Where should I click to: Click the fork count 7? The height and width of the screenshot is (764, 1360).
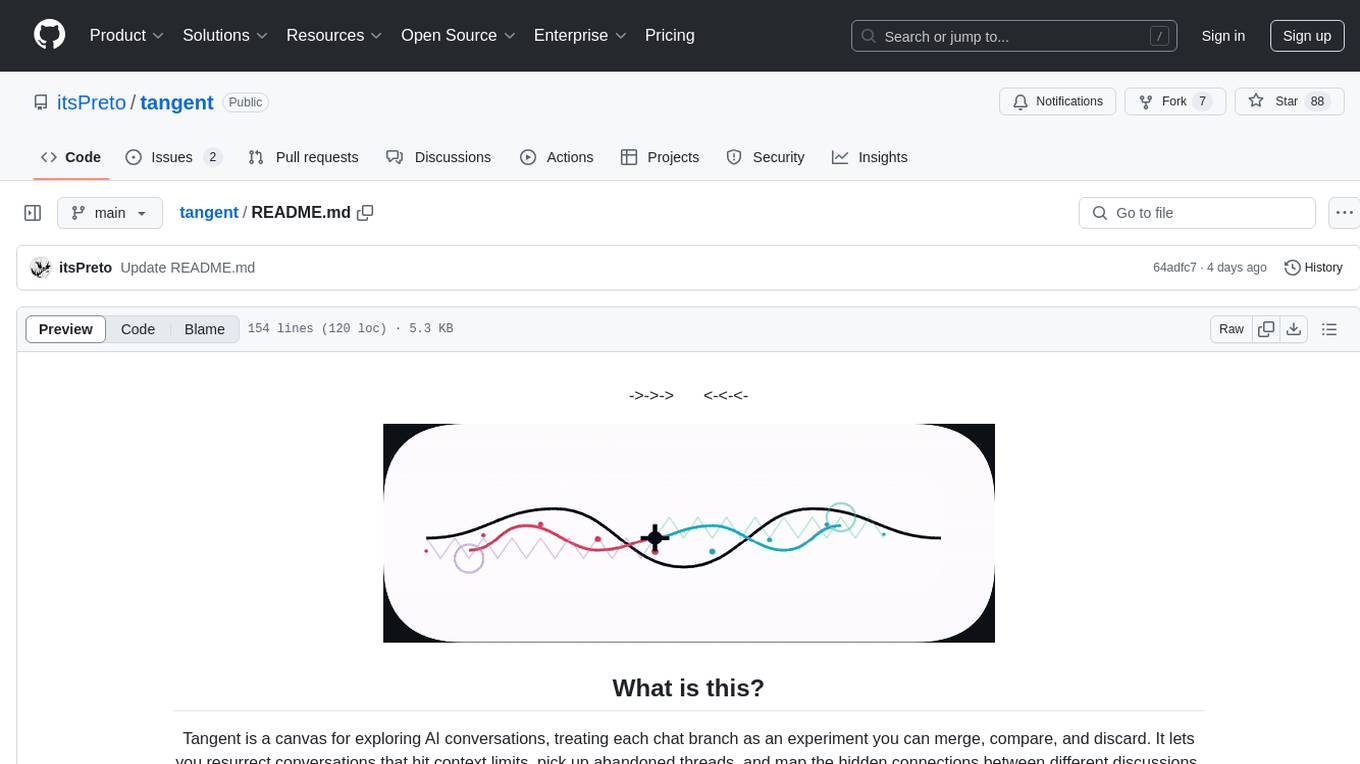point(1202,102)
